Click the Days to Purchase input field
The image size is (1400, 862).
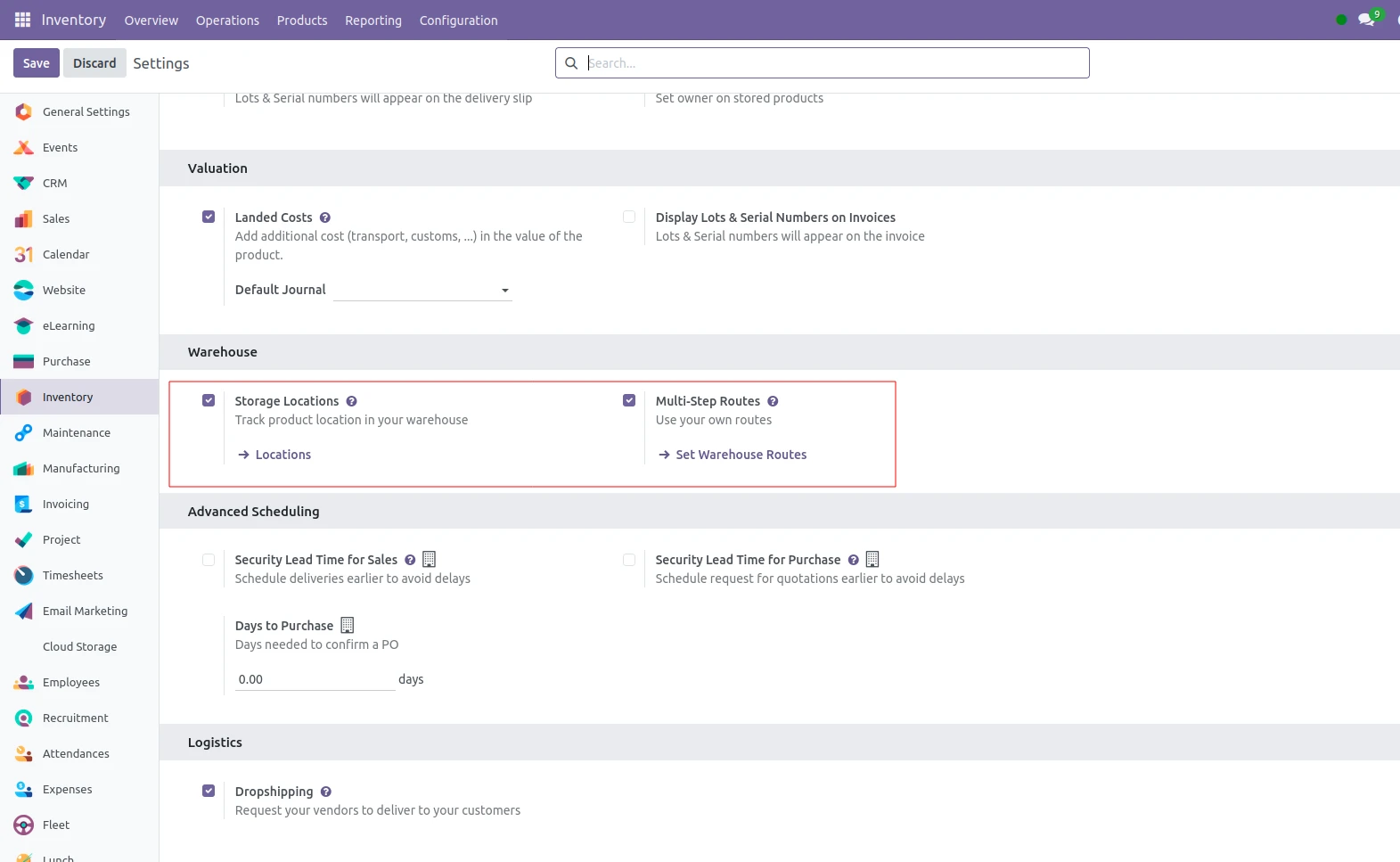pos(315,679)
